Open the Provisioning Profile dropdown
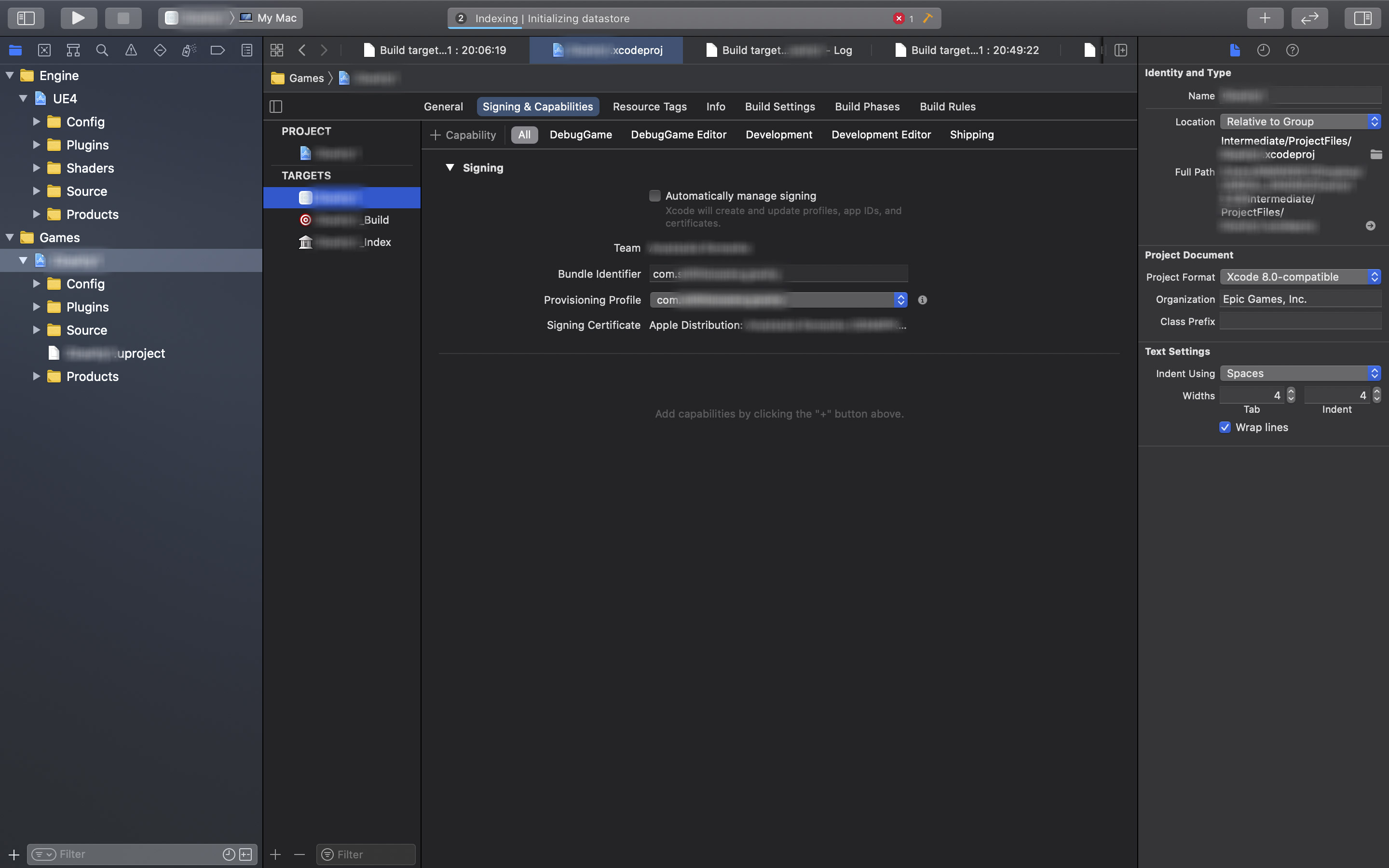The image size is (1389, 868). click(778, 299)
